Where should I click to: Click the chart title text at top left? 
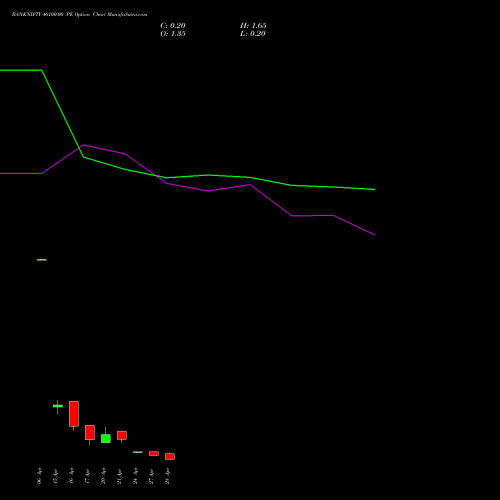point(79,15)
